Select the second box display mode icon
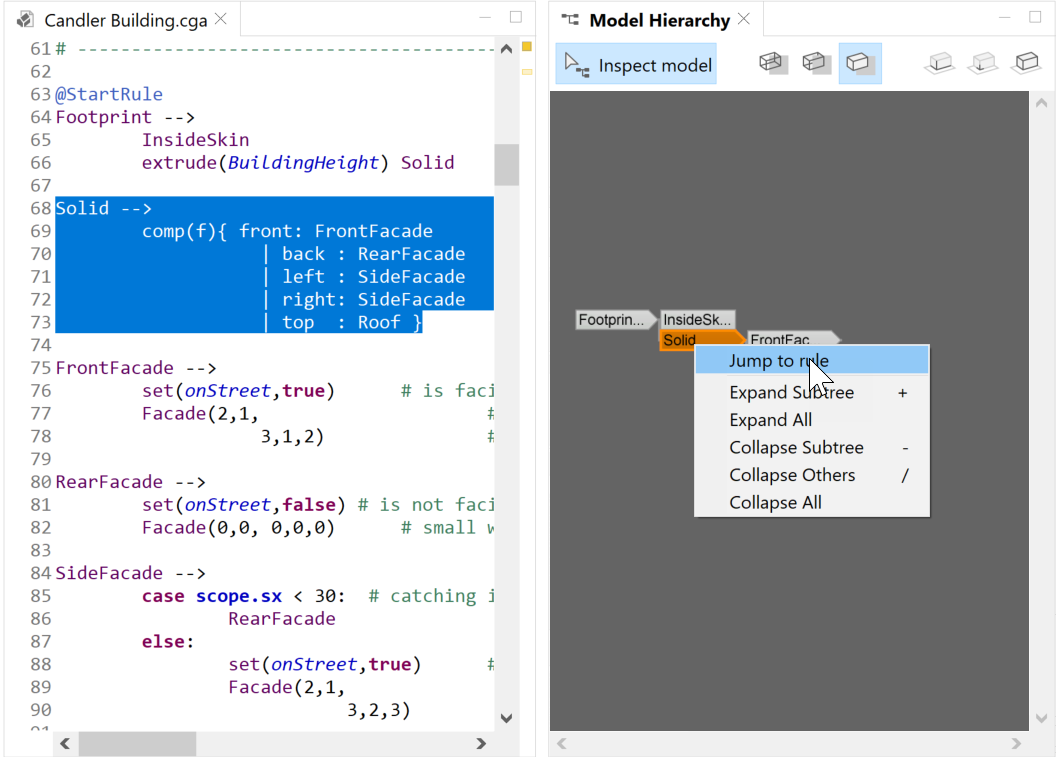1056x757 pixels. pos(816,63)
